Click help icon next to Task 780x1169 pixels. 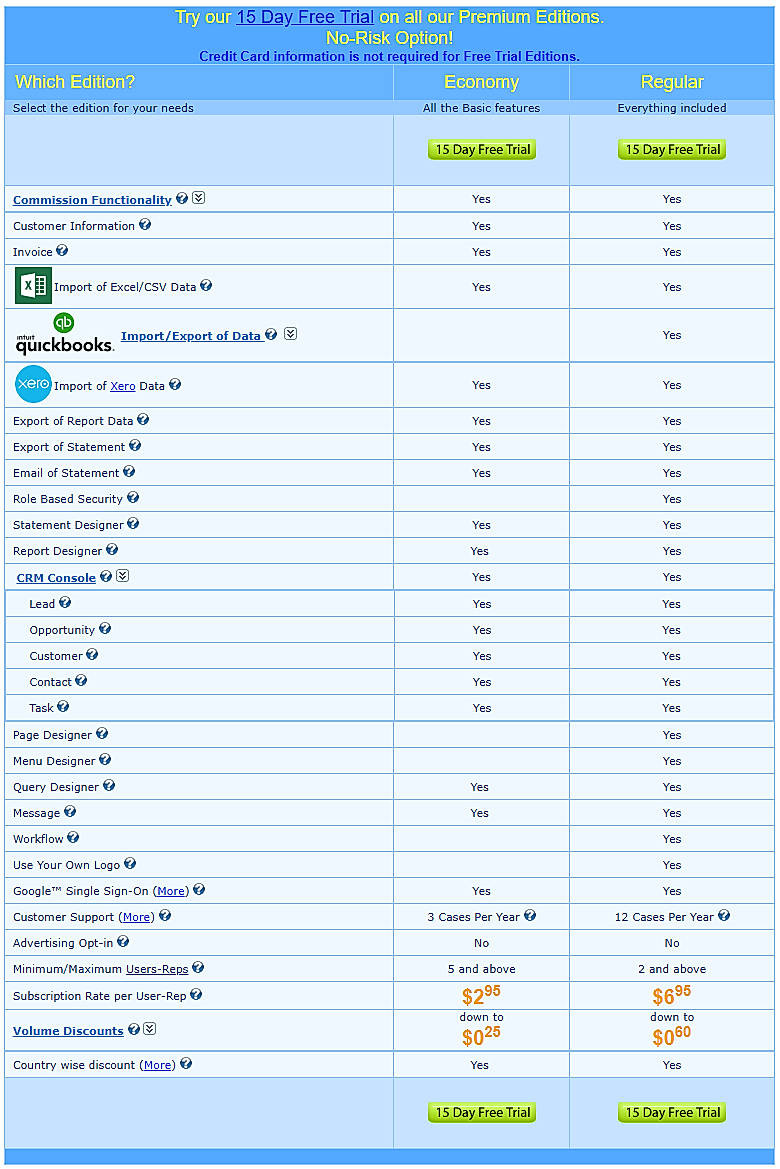(x=63, y=706)
